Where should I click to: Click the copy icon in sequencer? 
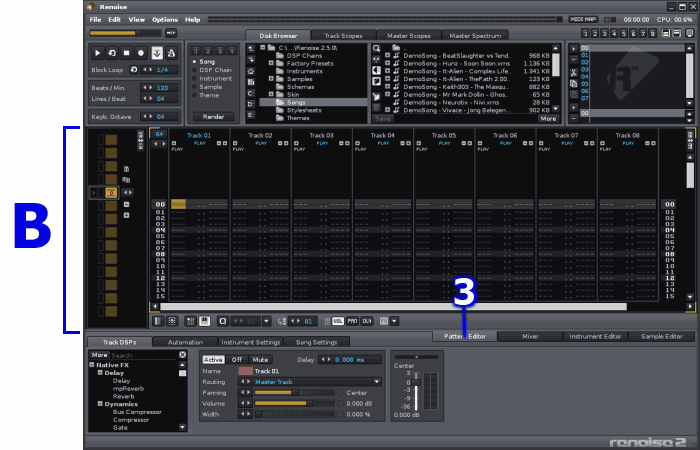(574, 83)
